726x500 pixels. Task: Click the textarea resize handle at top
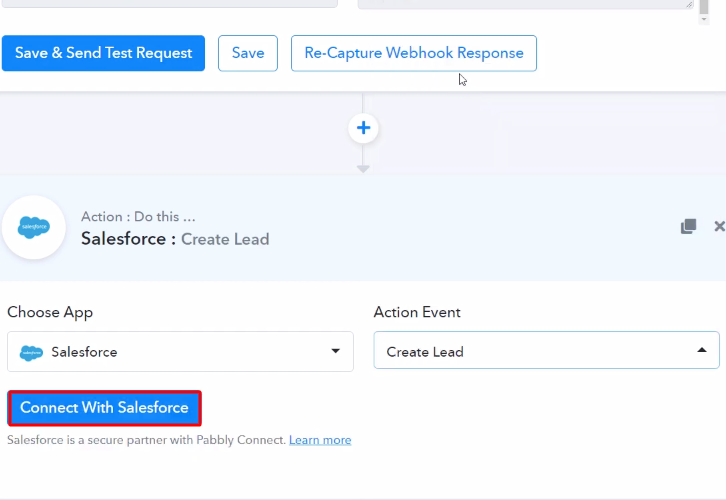[689, 4]
